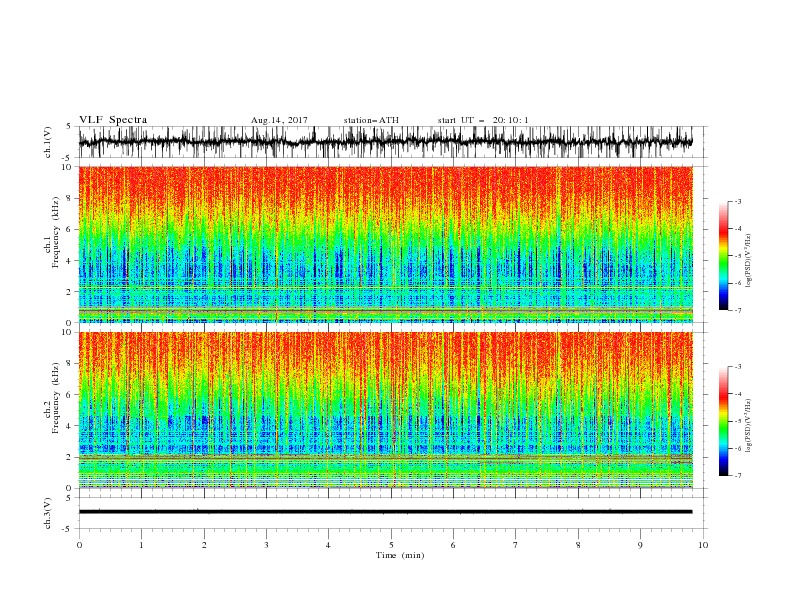Click time axis tick label "5"
Screen dimensions: 792x612
(391, 545)
